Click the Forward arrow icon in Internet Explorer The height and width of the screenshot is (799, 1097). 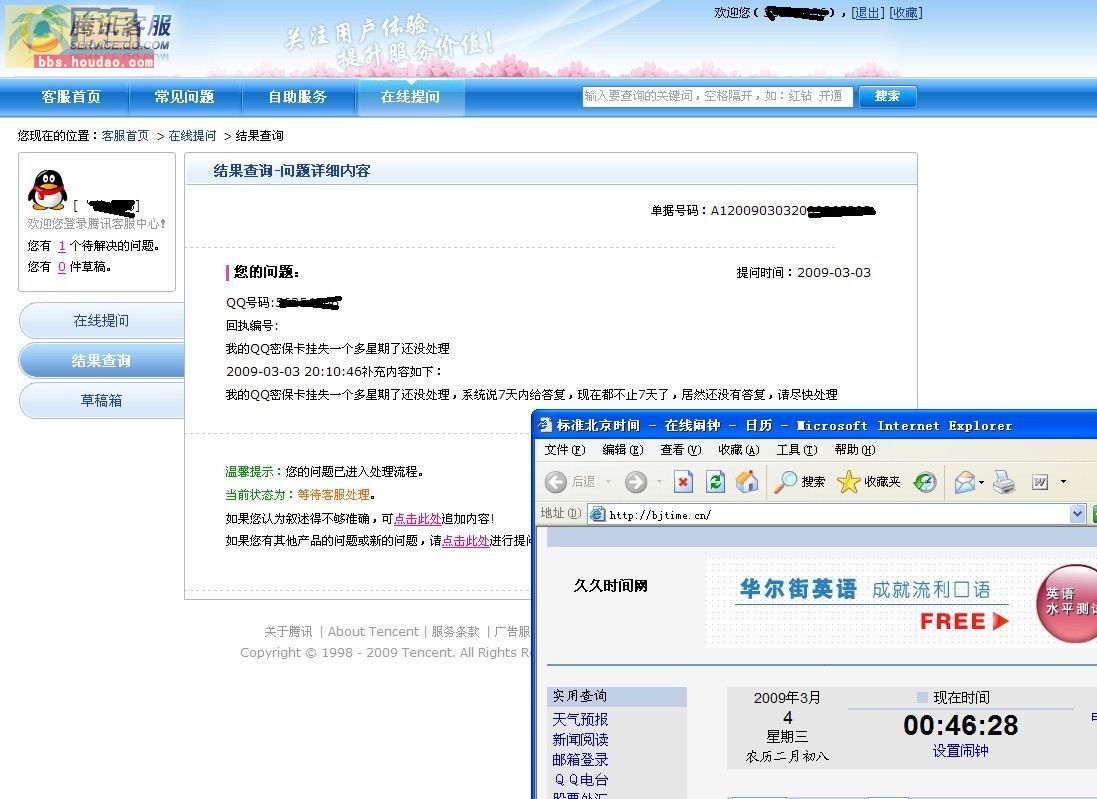[x=636, y=482]
